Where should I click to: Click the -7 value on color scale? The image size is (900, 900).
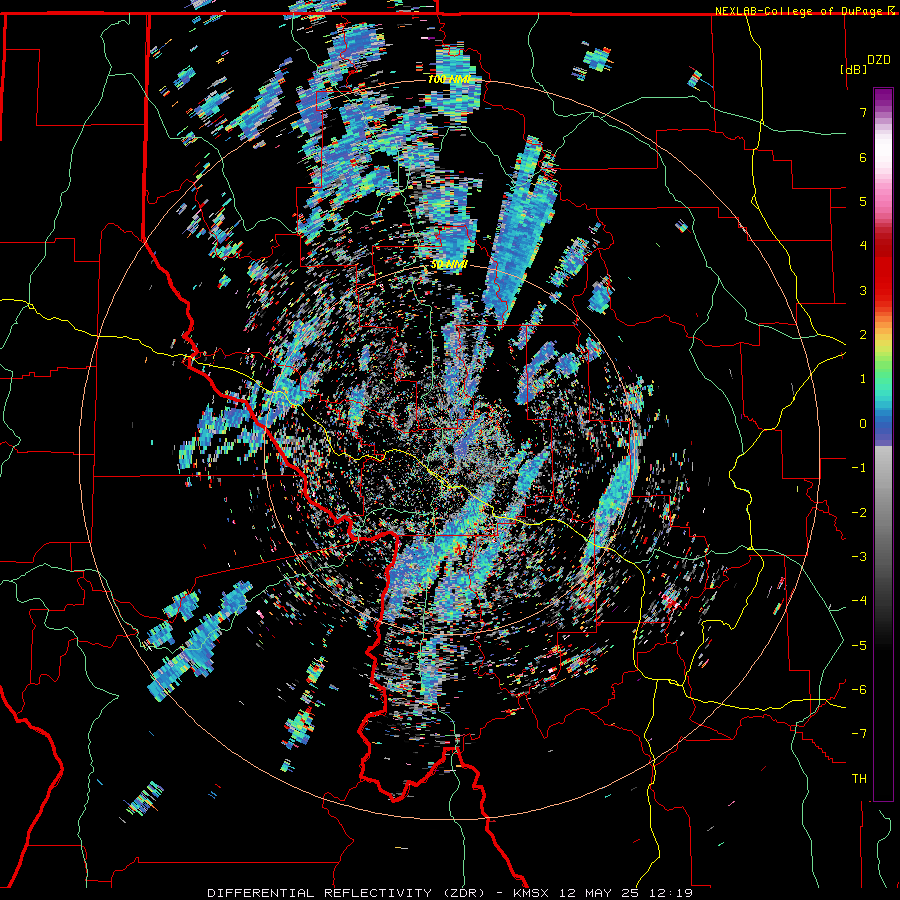click(x=859, y=734)
